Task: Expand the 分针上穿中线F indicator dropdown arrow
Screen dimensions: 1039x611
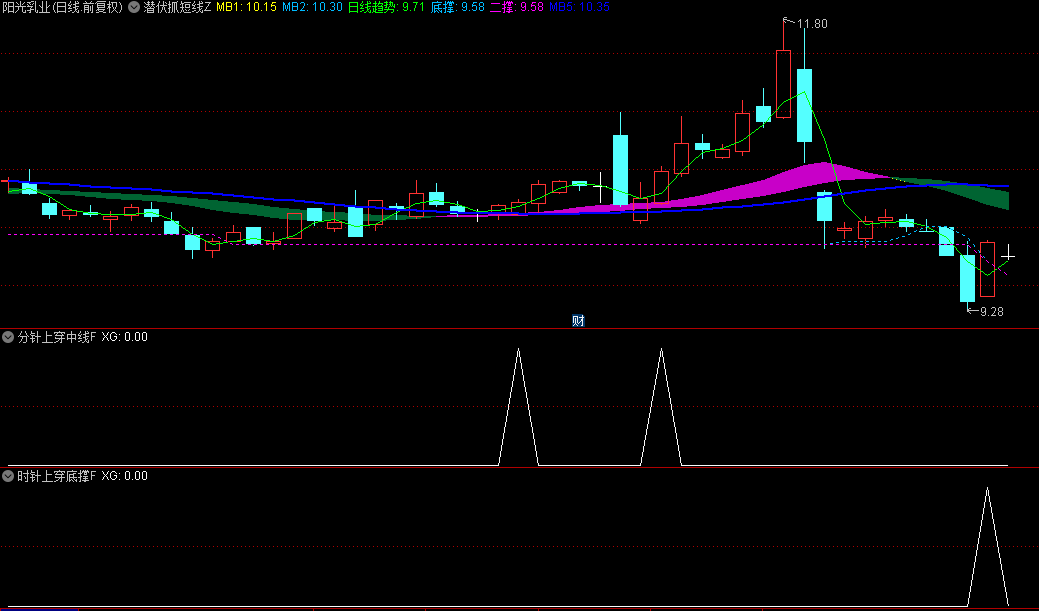Action: click(x=8, y=337)
